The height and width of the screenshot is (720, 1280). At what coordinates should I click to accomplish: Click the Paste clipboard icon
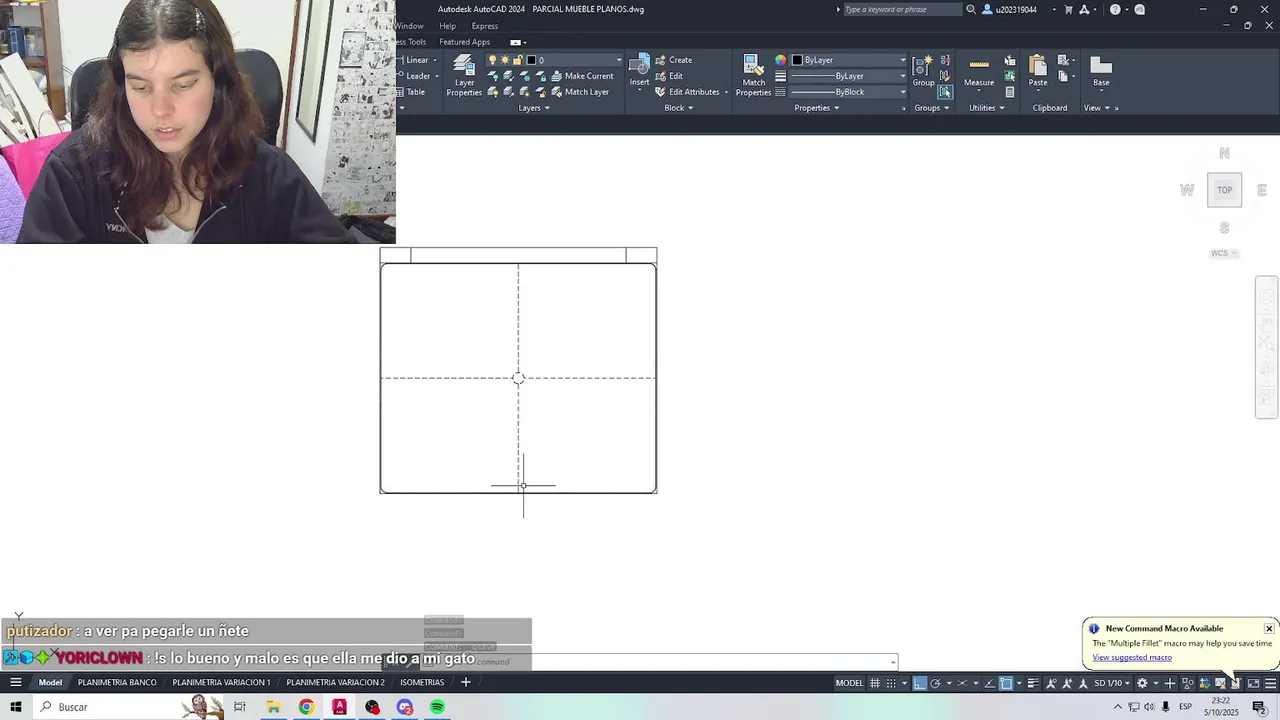(1038, 70)
